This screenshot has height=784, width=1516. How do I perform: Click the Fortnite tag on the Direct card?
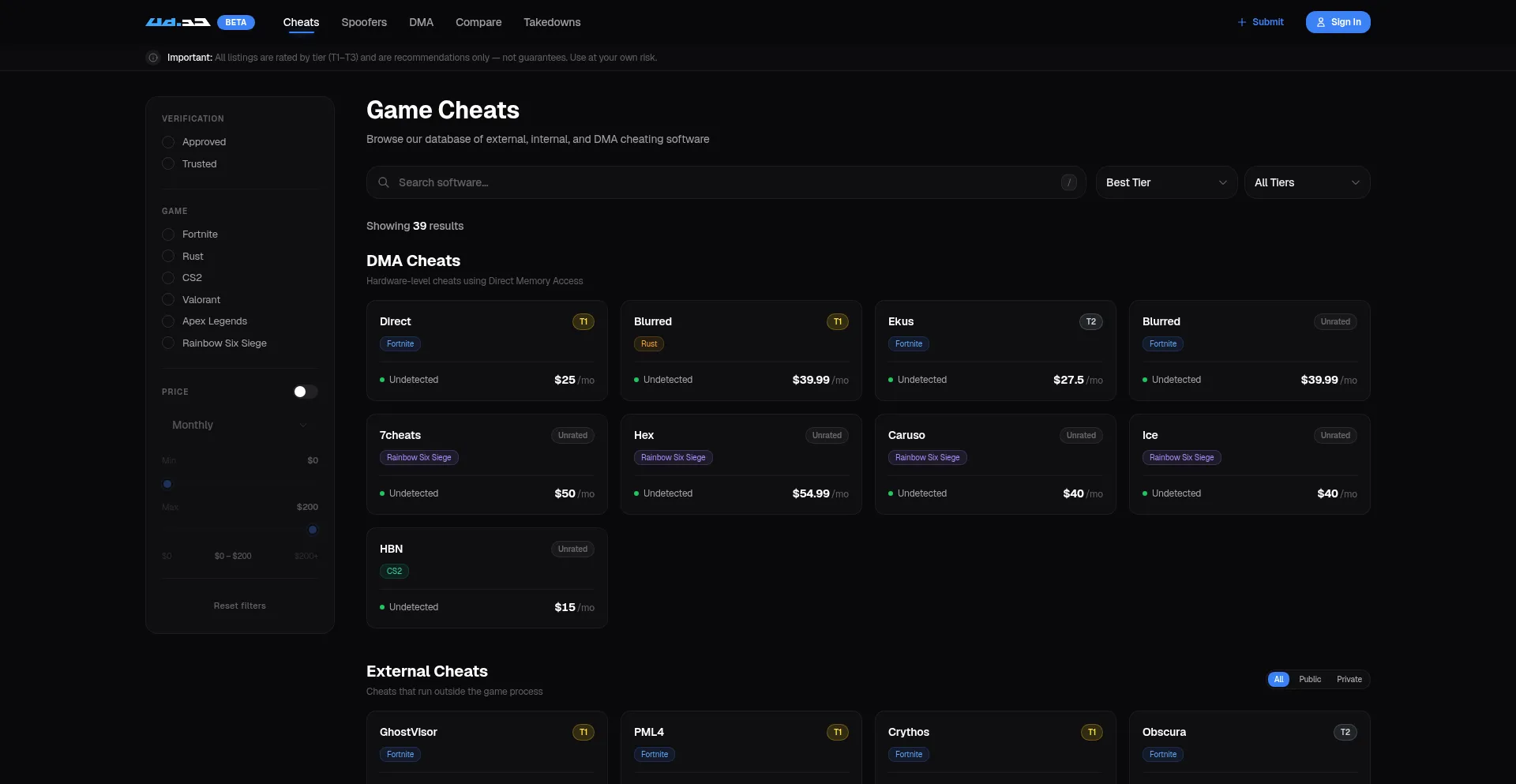point(400,343)
